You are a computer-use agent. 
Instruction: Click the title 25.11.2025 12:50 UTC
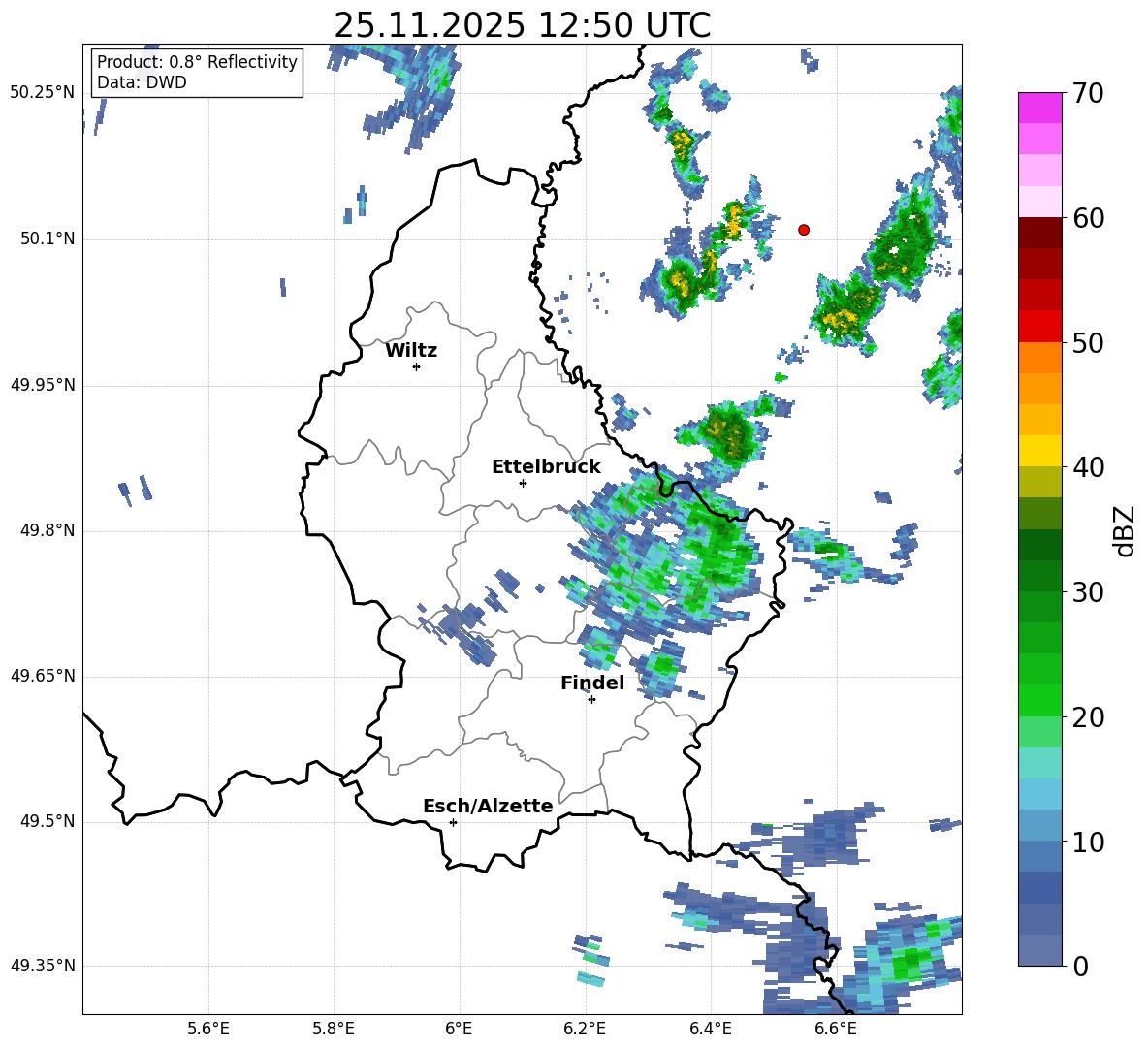click(522, 25)
